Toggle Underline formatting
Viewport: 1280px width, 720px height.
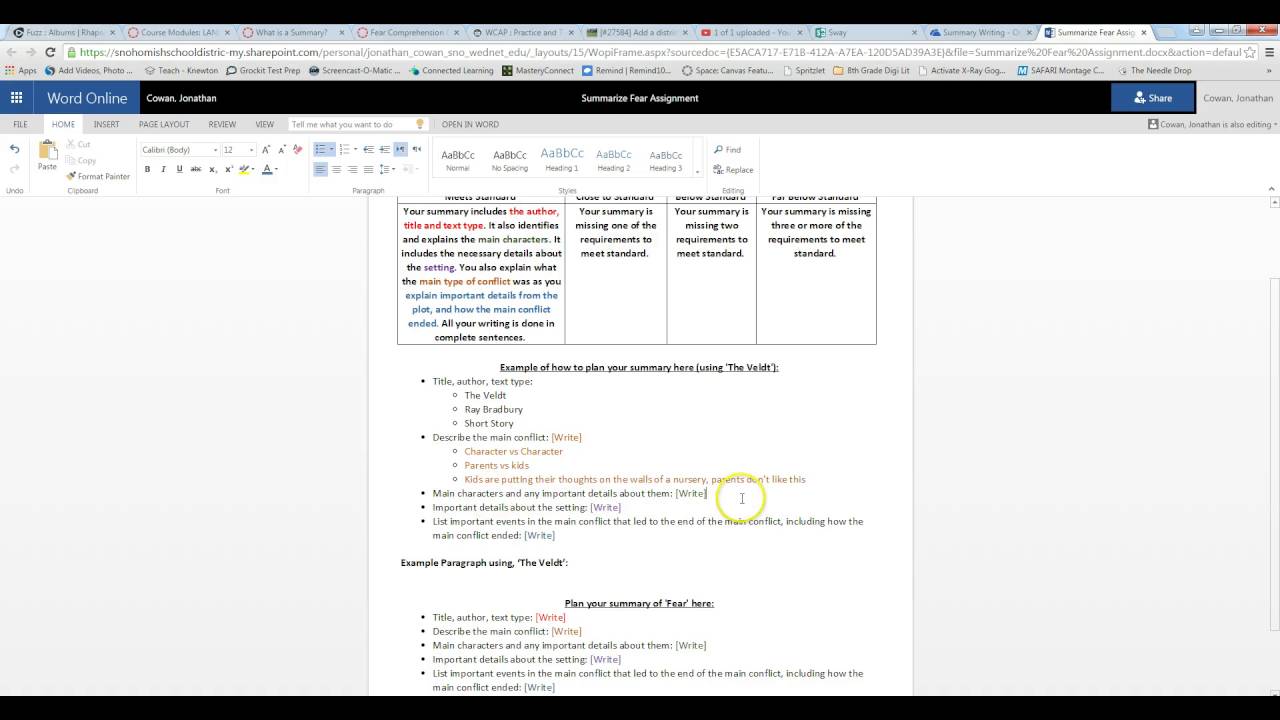[x=179, y=169]
